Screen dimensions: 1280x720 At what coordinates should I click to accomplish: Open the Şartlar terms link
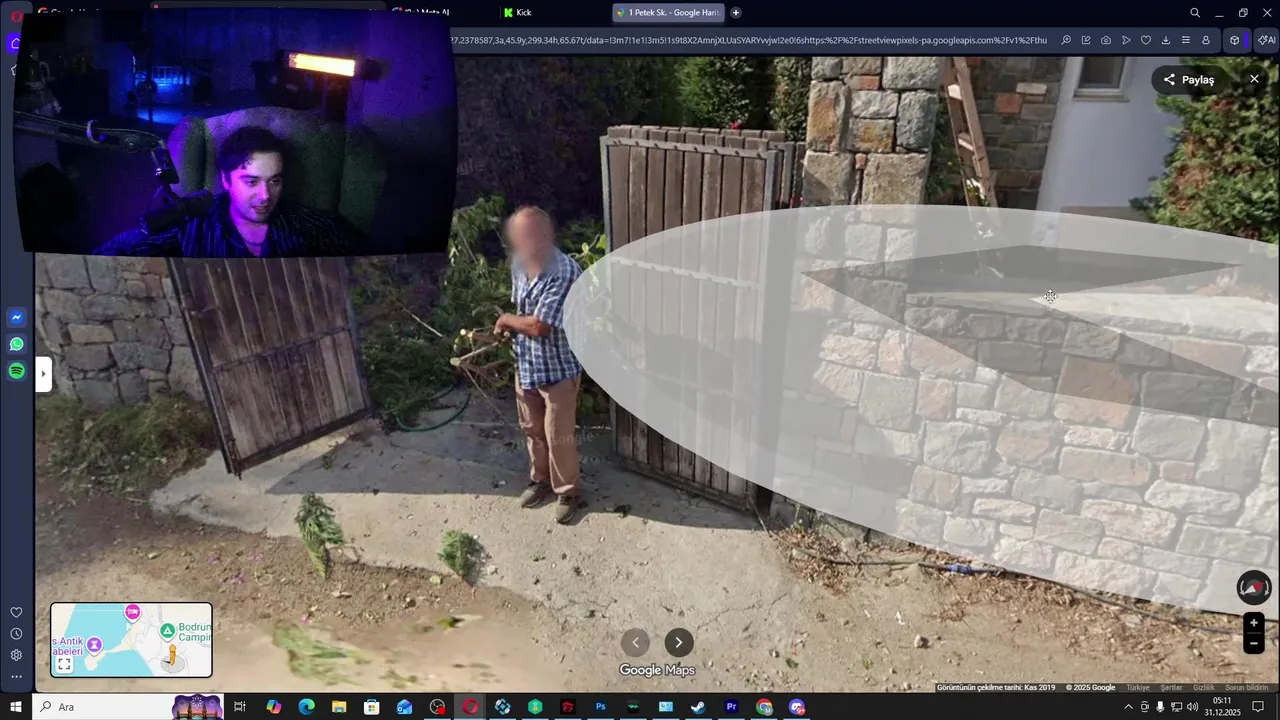pos(1171,688)
